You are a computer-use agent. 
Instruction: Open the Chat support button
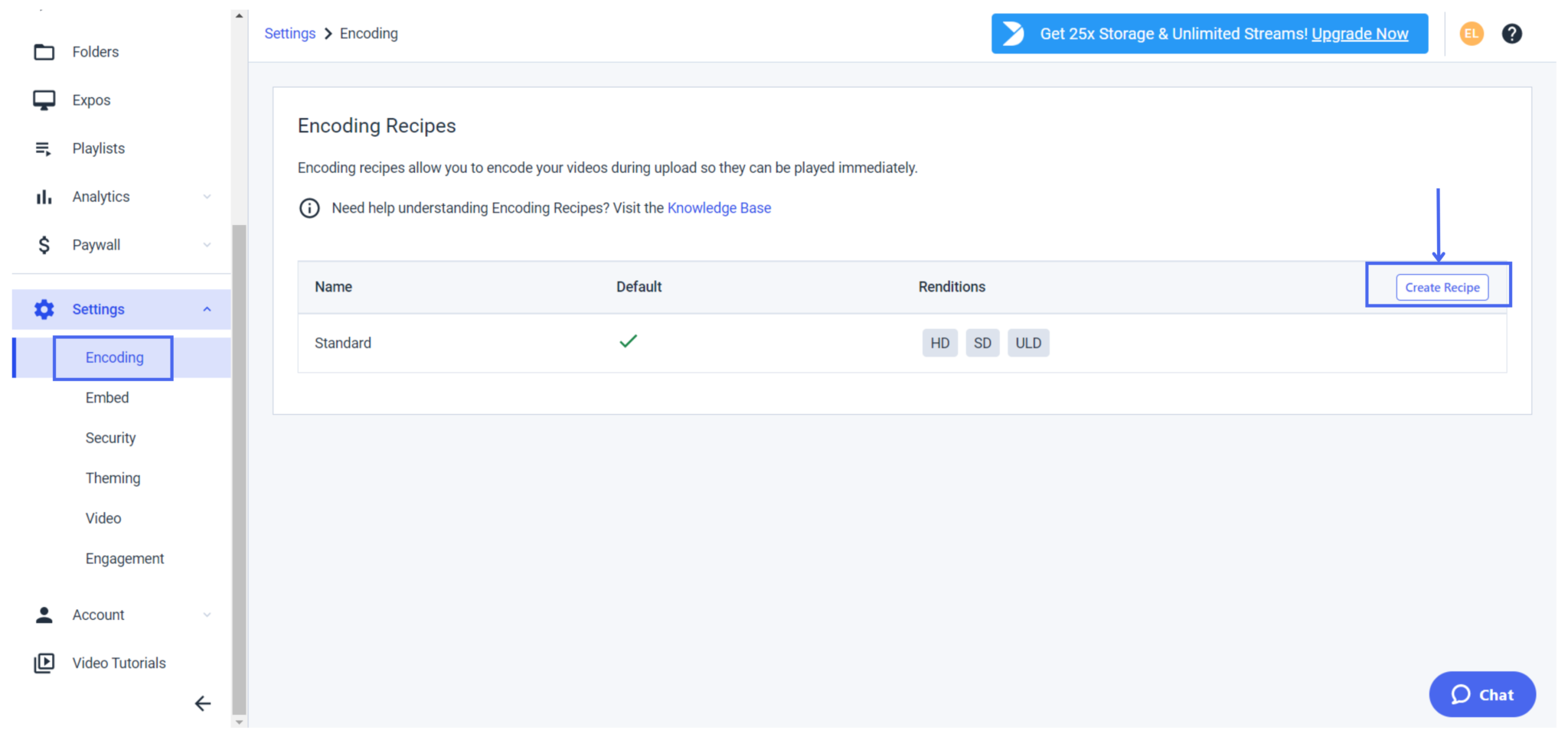(1482, 694)
